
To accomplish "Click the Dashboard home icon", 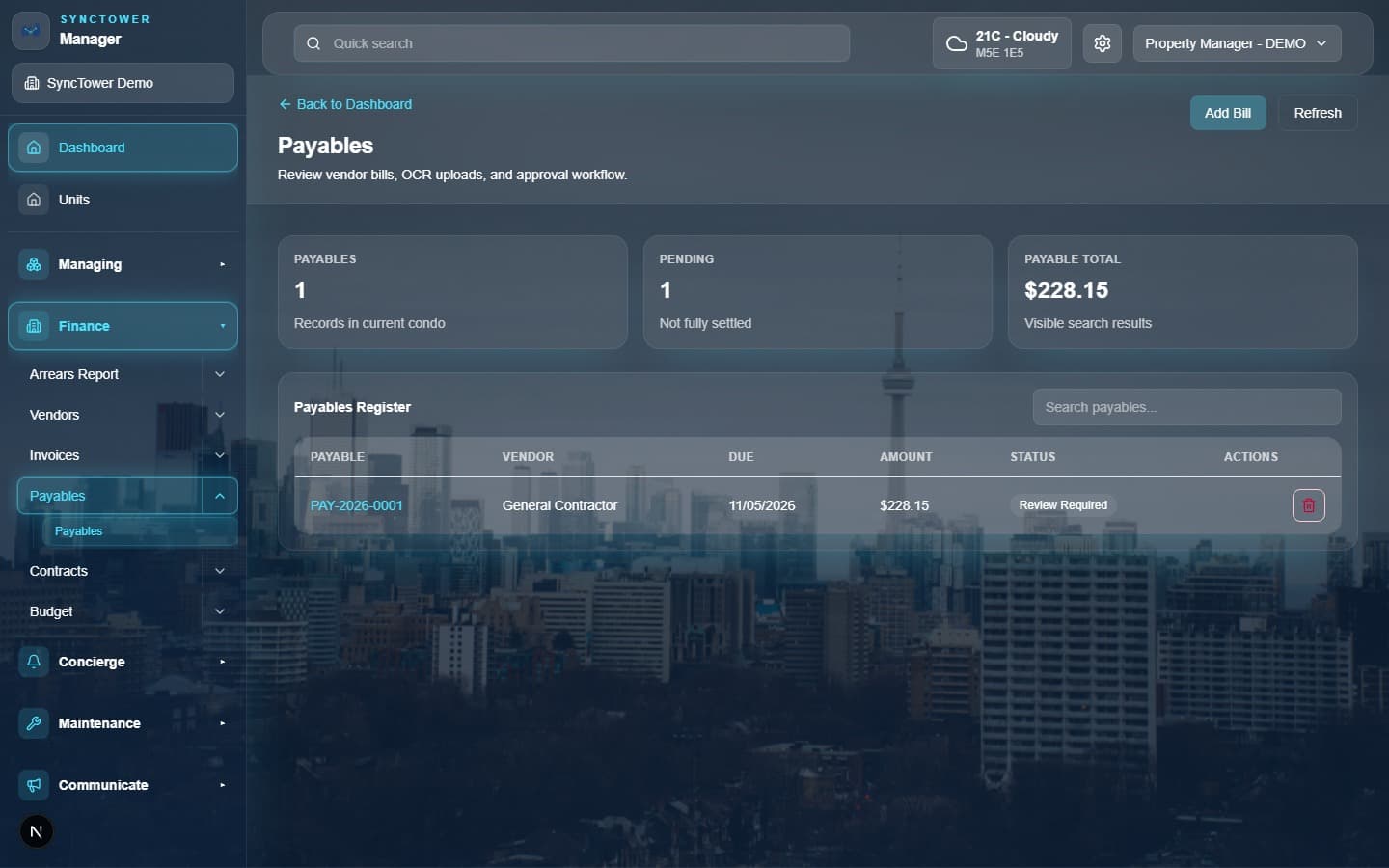I will coord(34,148).
